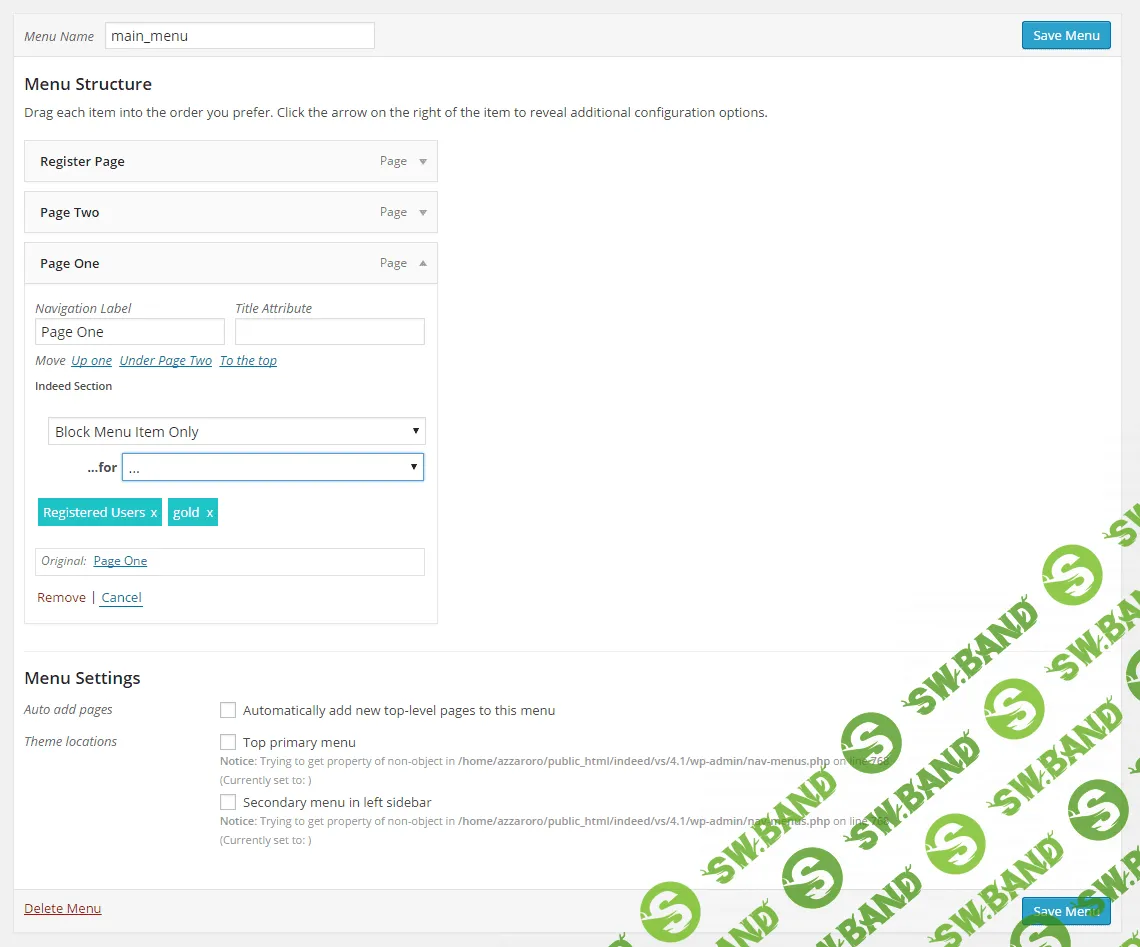Focus the Title Attribute text field
Viewport: 1140px width, 947px height.
tap(329, 332)
